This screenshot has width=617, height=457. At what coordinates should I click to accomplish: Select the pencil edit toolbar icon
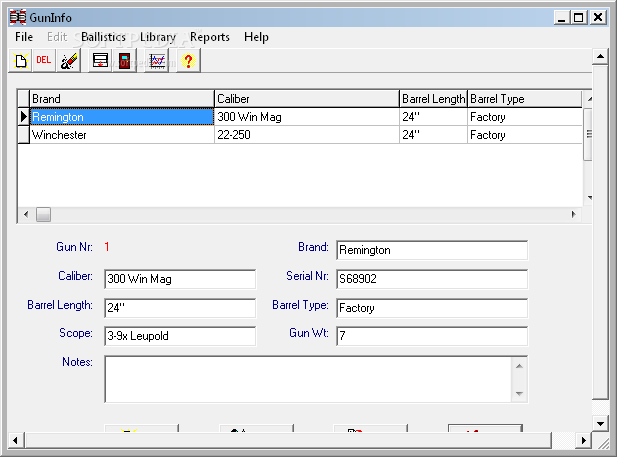click(x=68, y=61)
